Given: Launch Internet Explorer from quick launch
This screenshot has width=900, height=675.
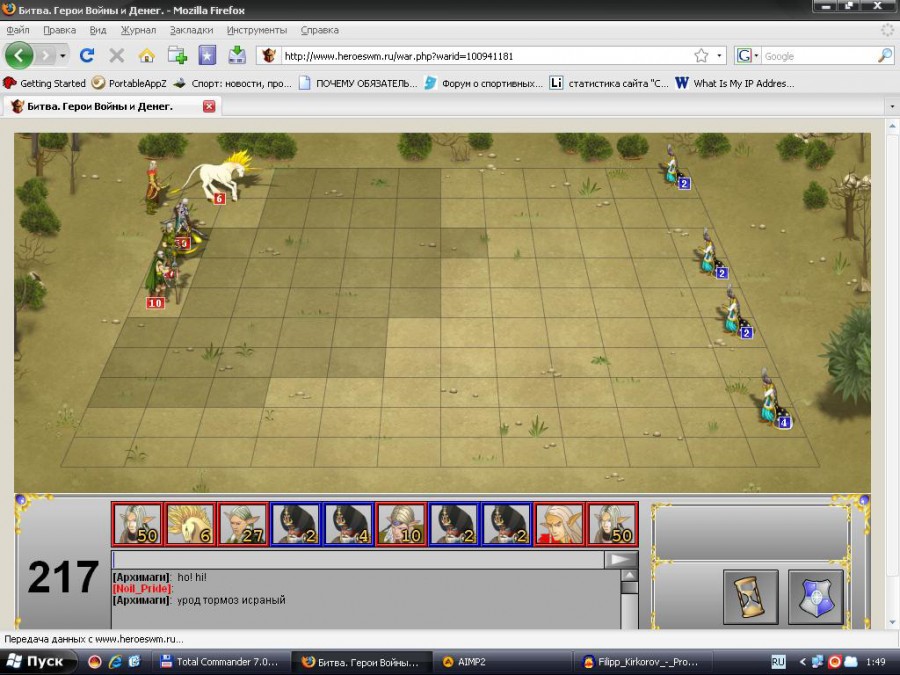Looking at the screenshot, I should [115, 662].
